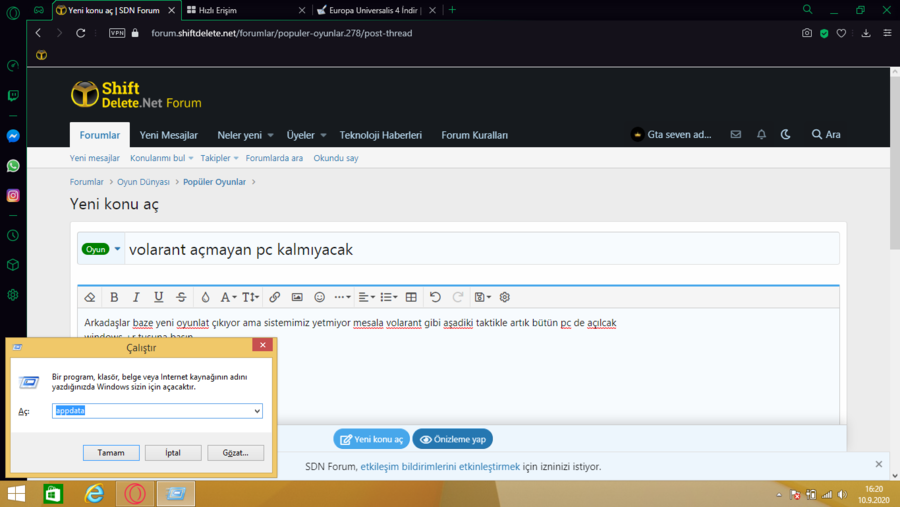Screen dimensions: 900x507
Task: Click the Yeni konu aç submit button
Action: tap(371, 439)
